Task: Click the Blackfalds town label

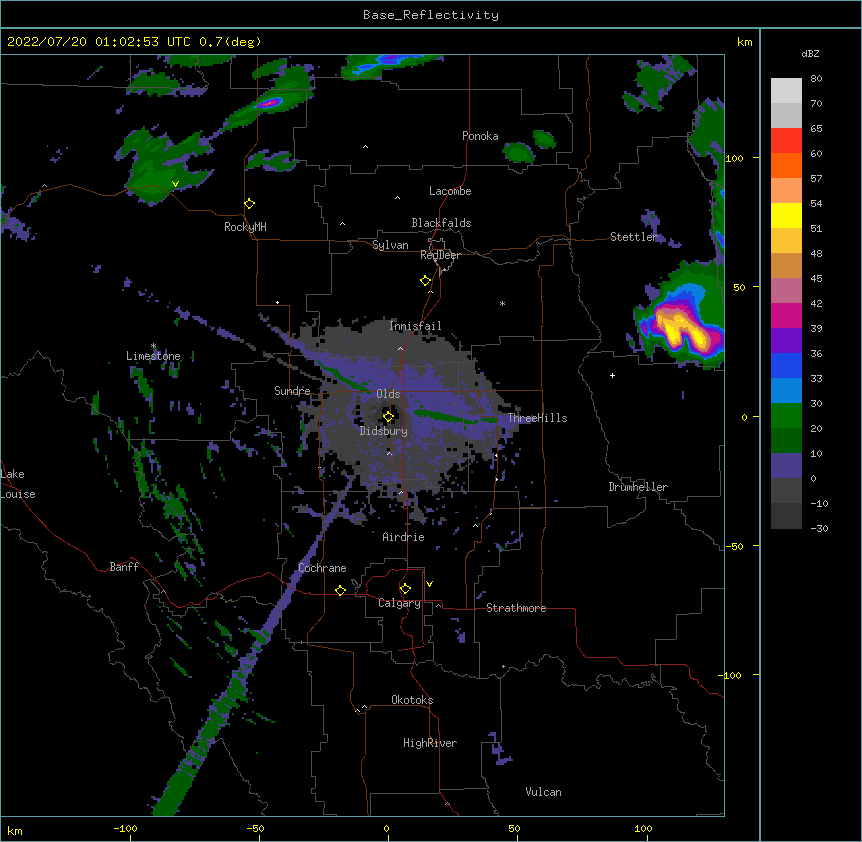Action: click(441, 223)
